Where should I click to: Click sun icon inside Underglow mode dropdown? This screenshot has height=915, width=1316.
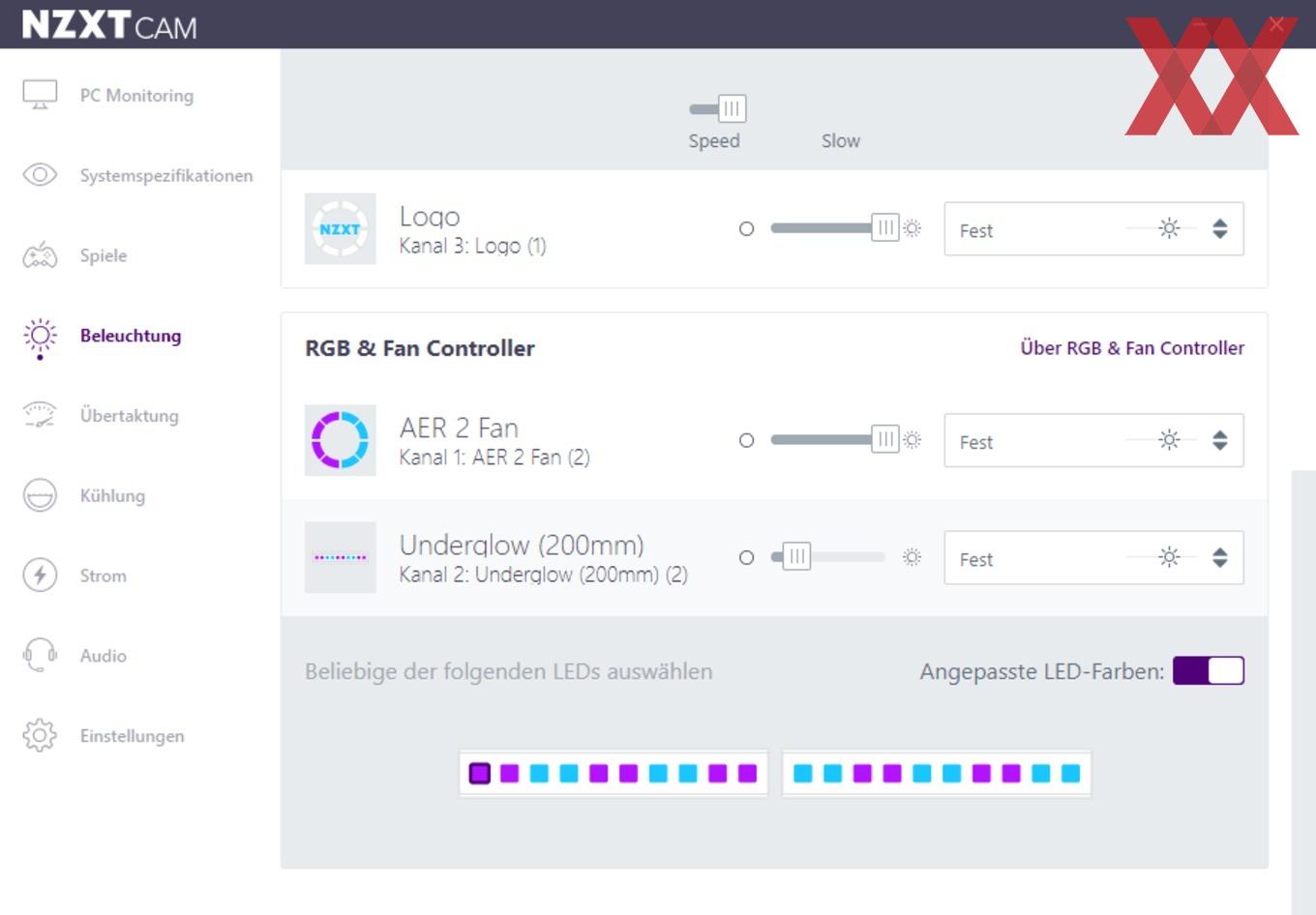[1170, 557]
